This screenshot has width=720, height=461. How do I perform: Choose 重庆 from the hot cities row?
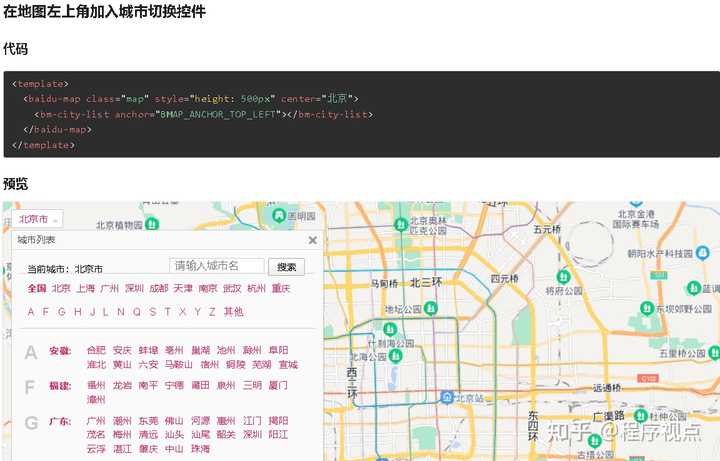[x=281, y=288]
